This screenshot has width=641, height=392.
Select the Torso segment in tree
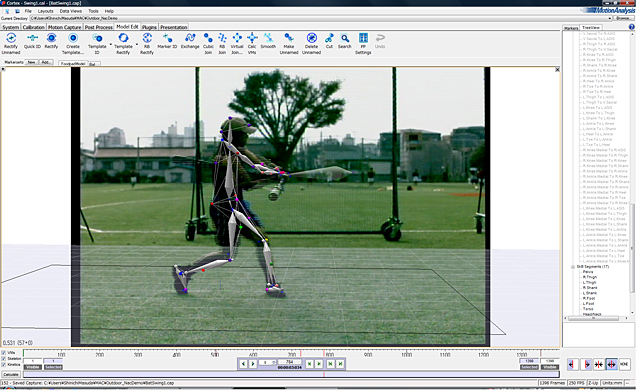(588, 309)
